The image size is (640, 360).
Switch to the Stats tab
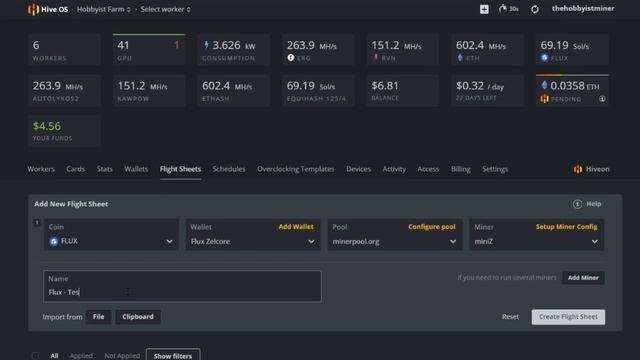pos(104,169)
